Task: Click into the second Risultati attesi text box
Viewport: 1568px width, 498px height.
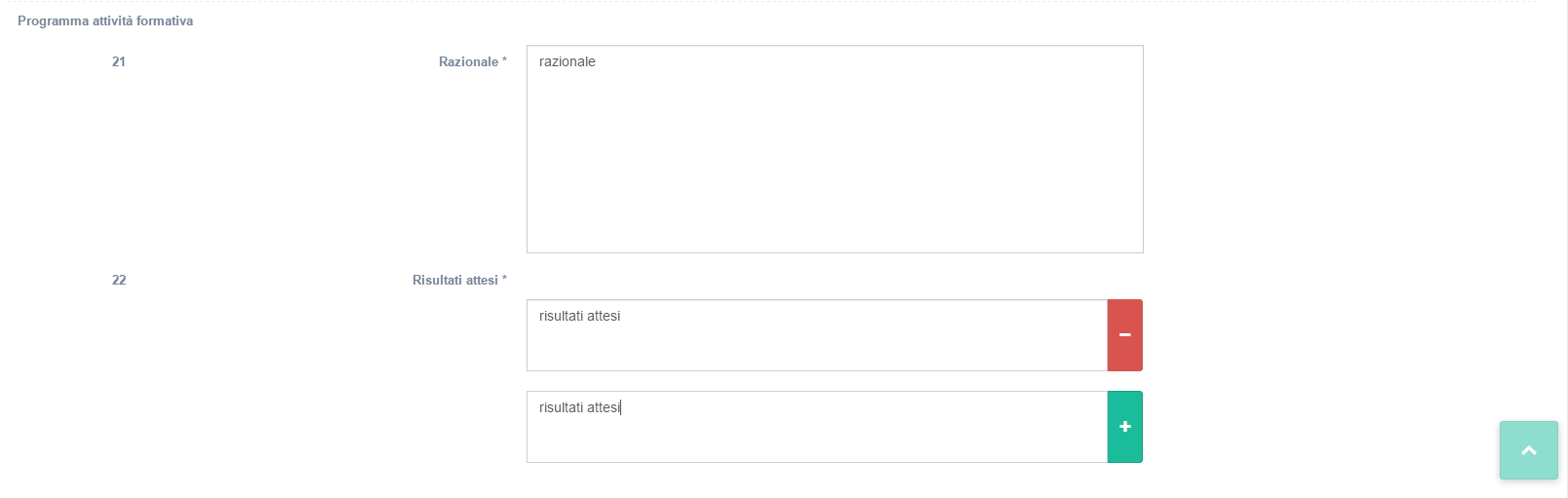Action: click(816, 427)
